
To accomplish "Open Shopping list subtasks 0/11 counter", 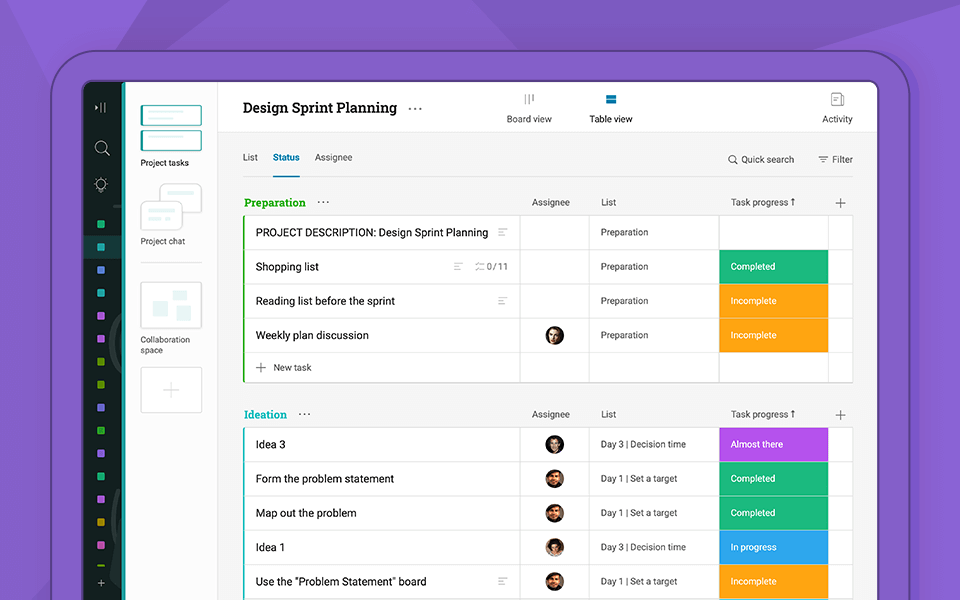I will 491,266.
